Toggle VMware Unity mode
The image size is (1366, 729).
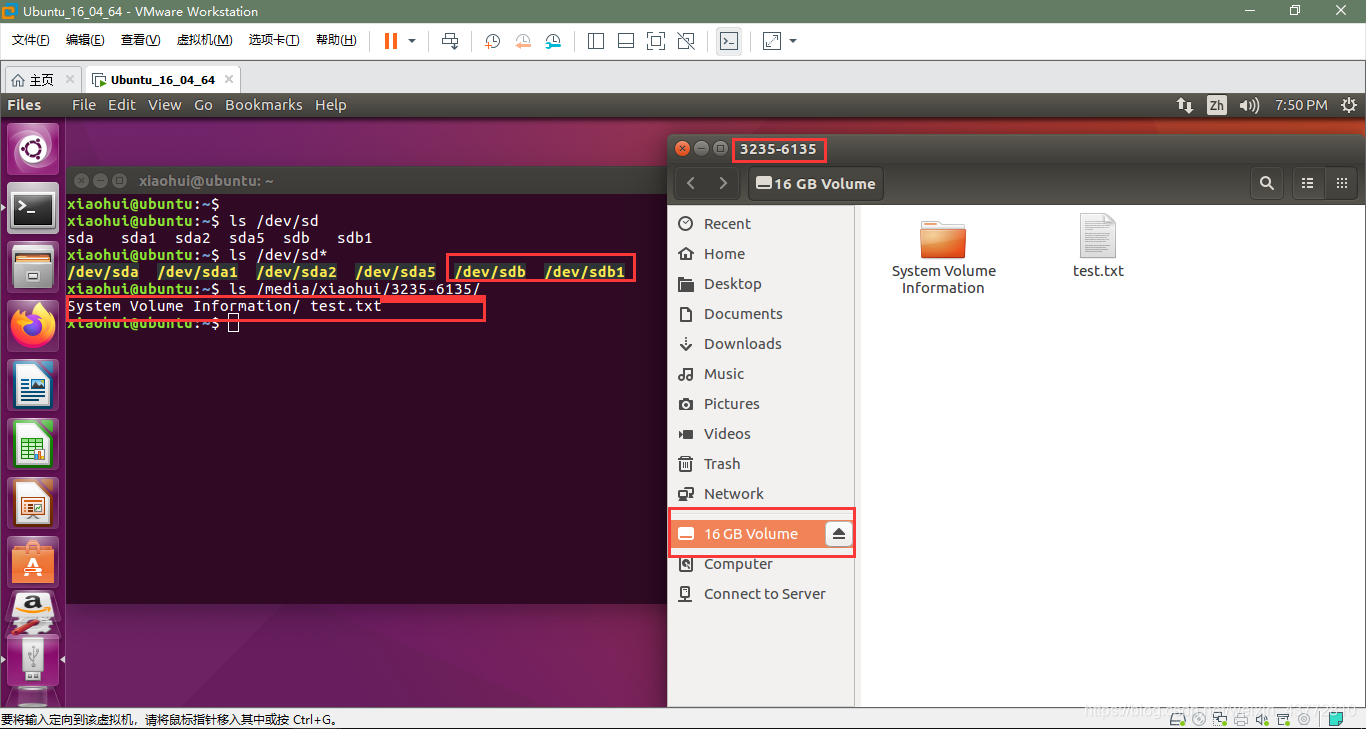pos(686,41)
